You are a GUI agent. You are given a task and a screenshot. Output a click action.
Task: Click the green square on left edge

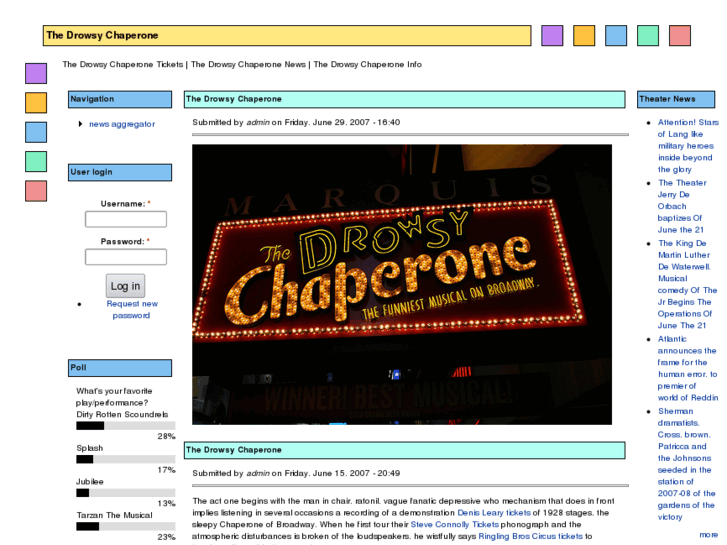[36, 161]
